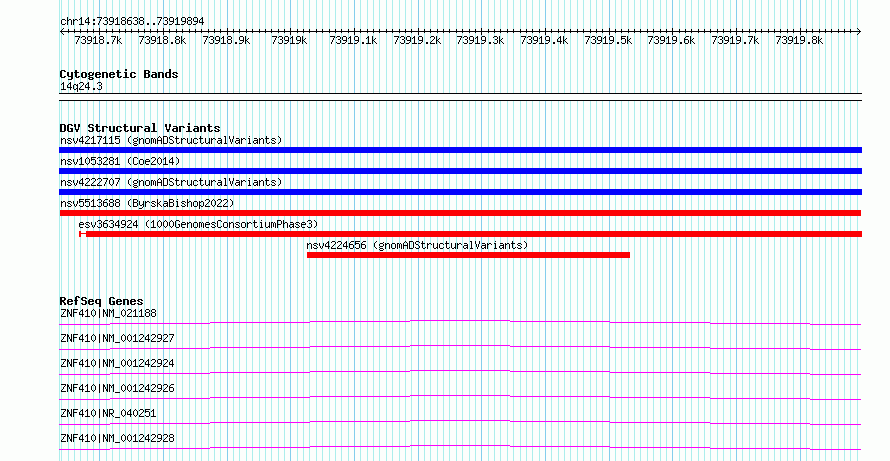This screenshot has width=890, height=461.
Task: Click the magenta line for ZNF410|NM_001242924
Action: pyautogui.click(x=460, y=372)
